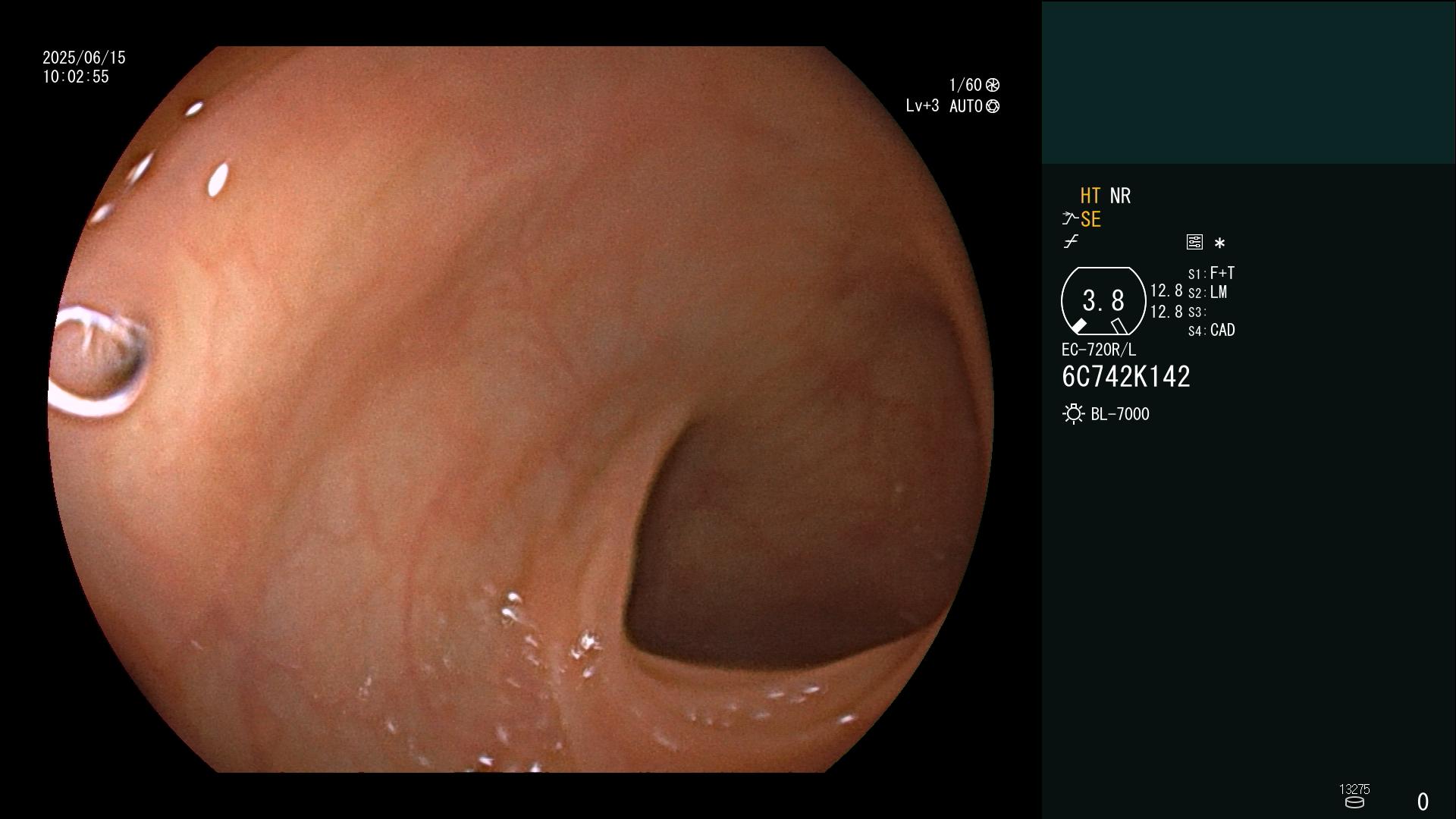Click the storage disk icon below 13275
Screen dimensions: 1456x819
pyautogui.click(x=1354, y=802)
